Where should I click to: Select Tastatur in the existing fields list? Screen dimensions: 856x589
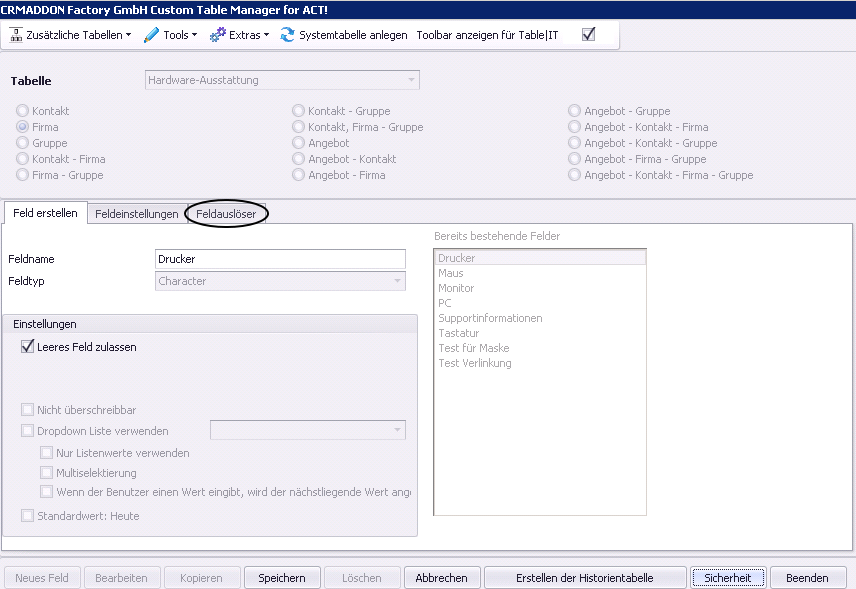tap(540, 333)
